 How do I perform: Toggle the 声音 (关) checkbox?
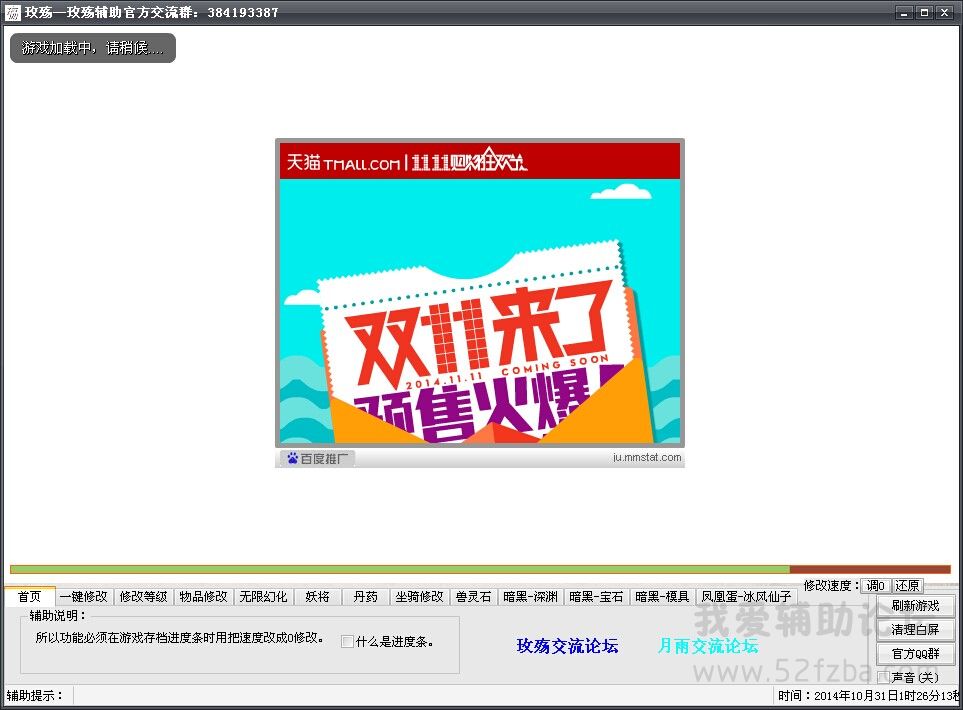click(x=883, y=677)
